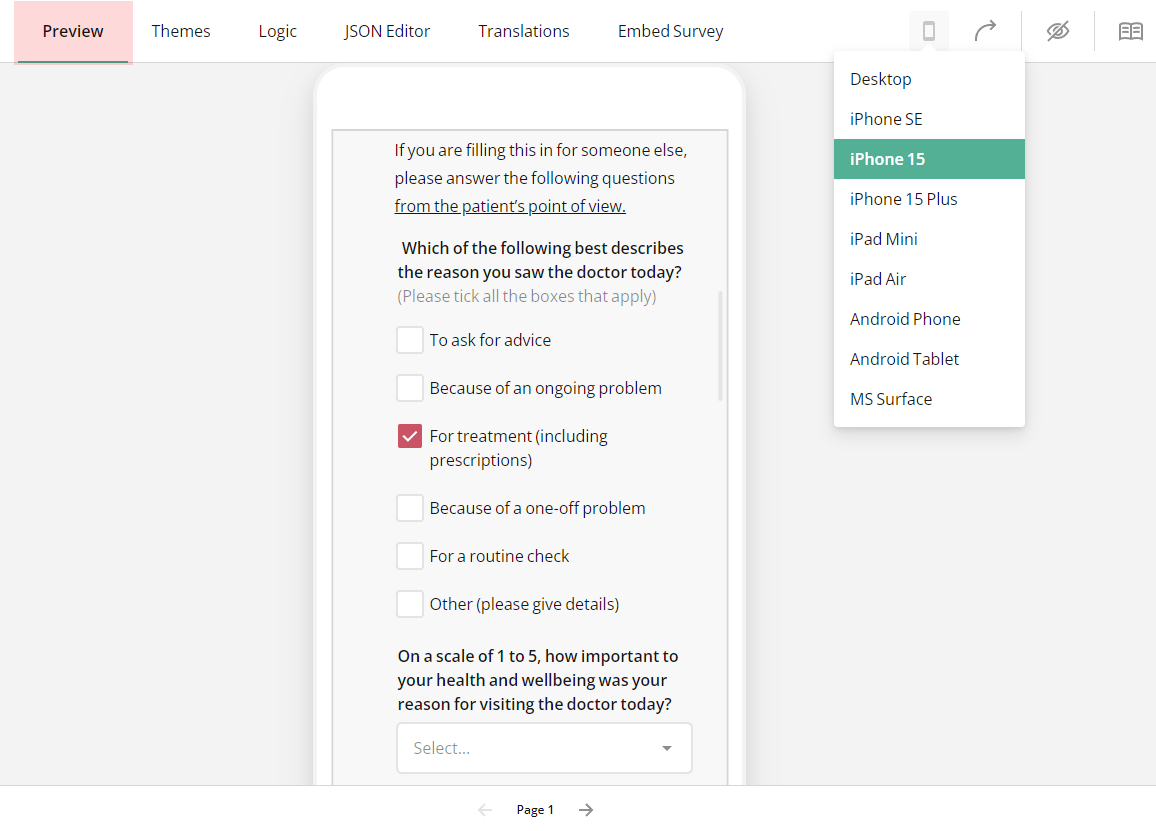This screenshot has width=1156, height=831.
Task: Show invisible survey elements
Action: point(1058,31)
